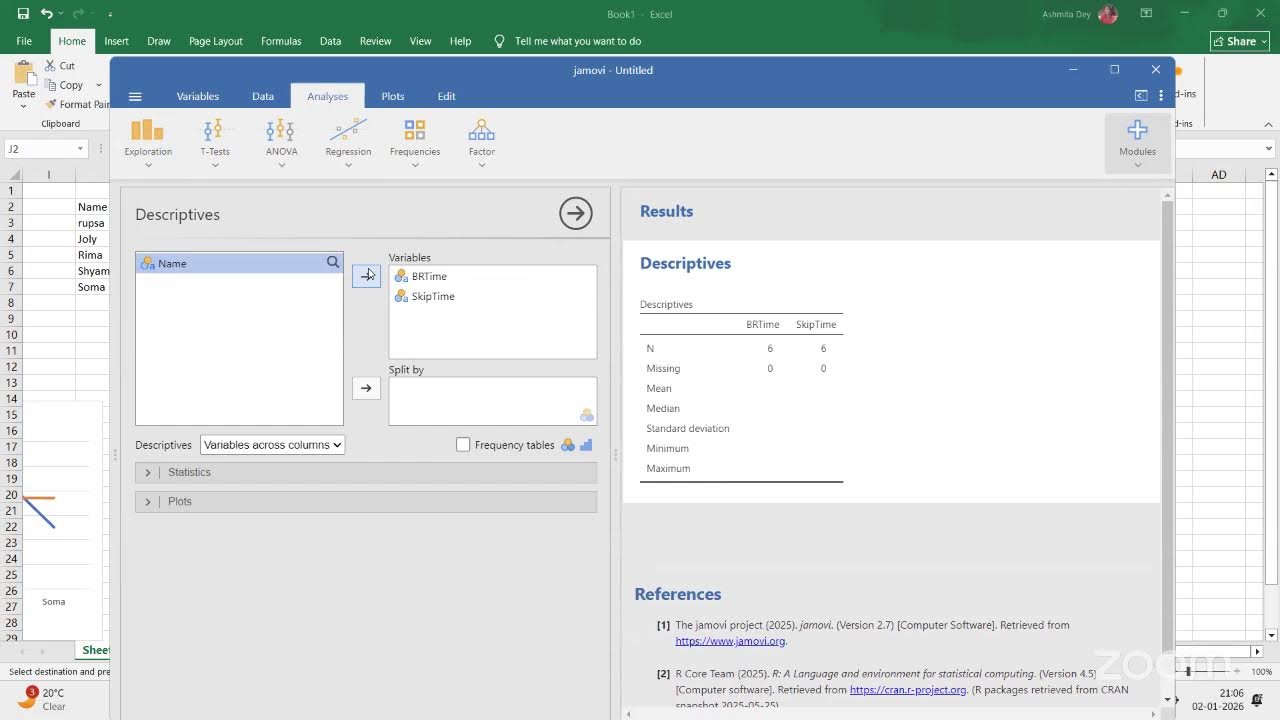Toggle the jamovi results panel mode icon
The width and height of the screenshot is (1280, 720).
pyautogui.click(x=1141, y=96)
